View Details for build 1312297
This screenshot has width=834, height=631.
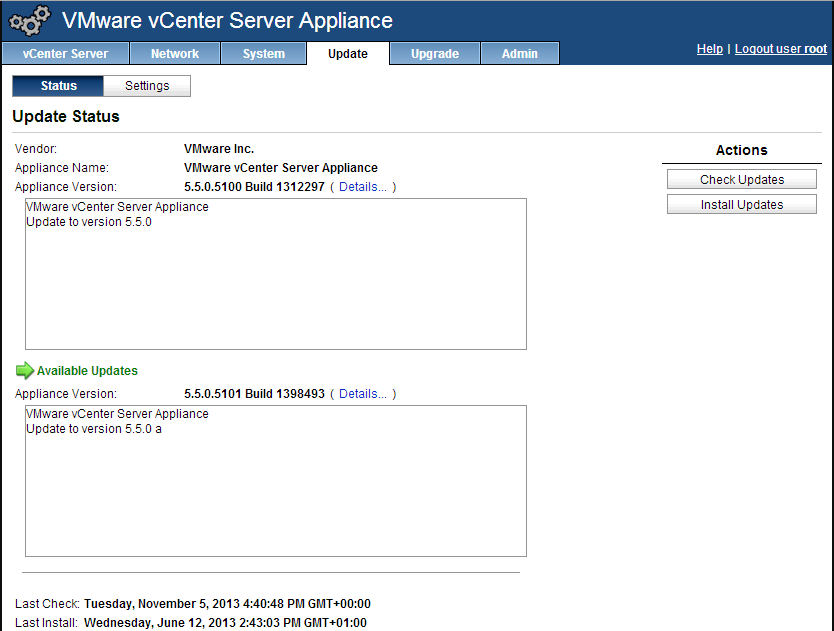pyautogui.click(x=362, y=187)
